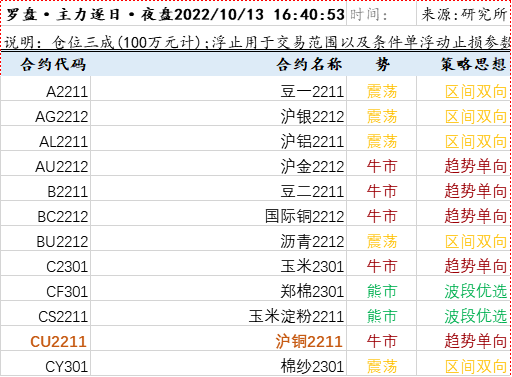Screen dimensions: 512x377
Task: Click 震荡 in the BU2212 row
Action: coord(382,241)
